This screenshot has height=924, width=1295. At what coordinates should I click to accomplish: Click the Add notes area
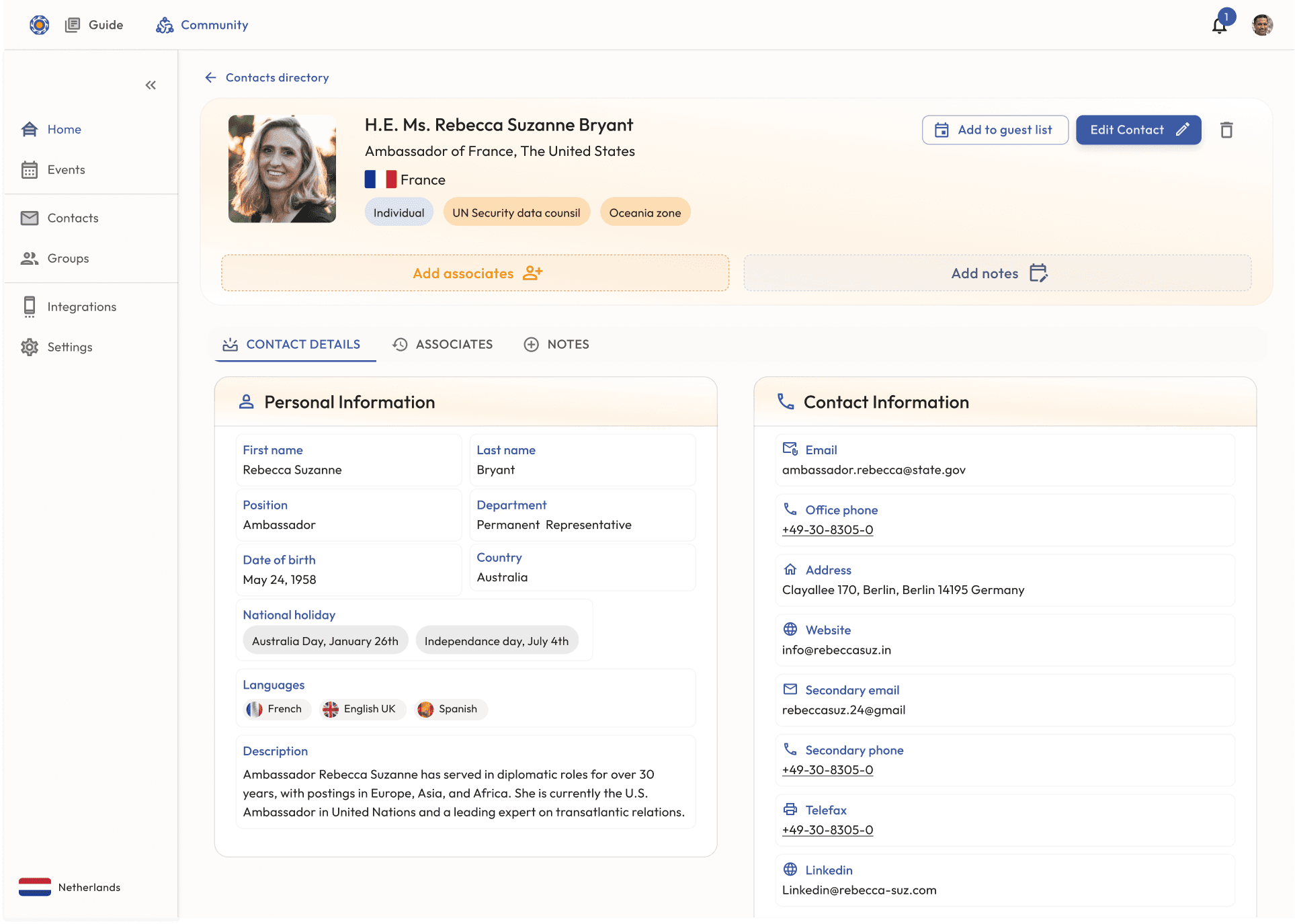[997, 273]
